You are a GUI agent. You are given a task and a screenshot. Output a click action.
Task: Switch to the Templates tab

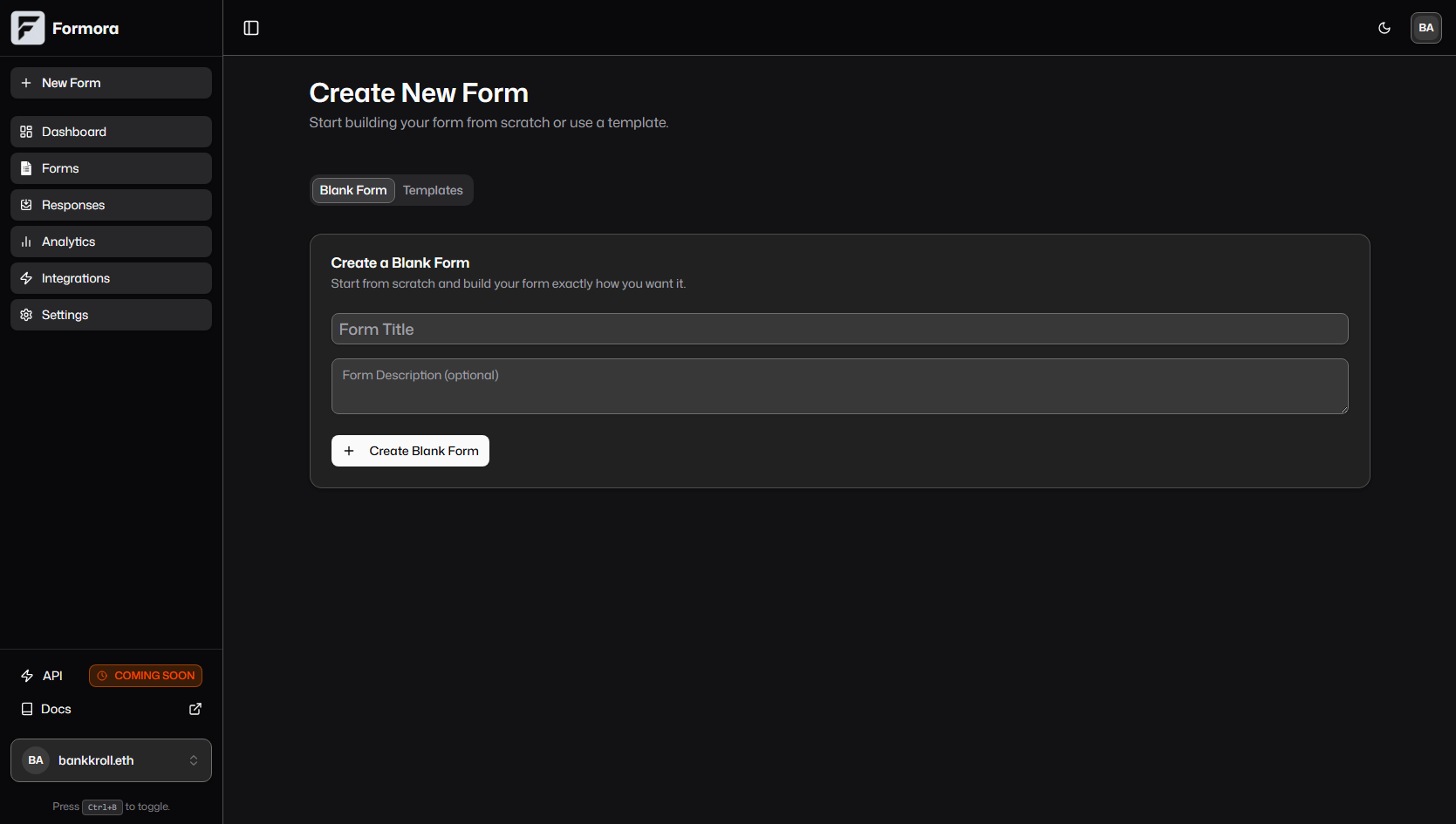point(433,189)
